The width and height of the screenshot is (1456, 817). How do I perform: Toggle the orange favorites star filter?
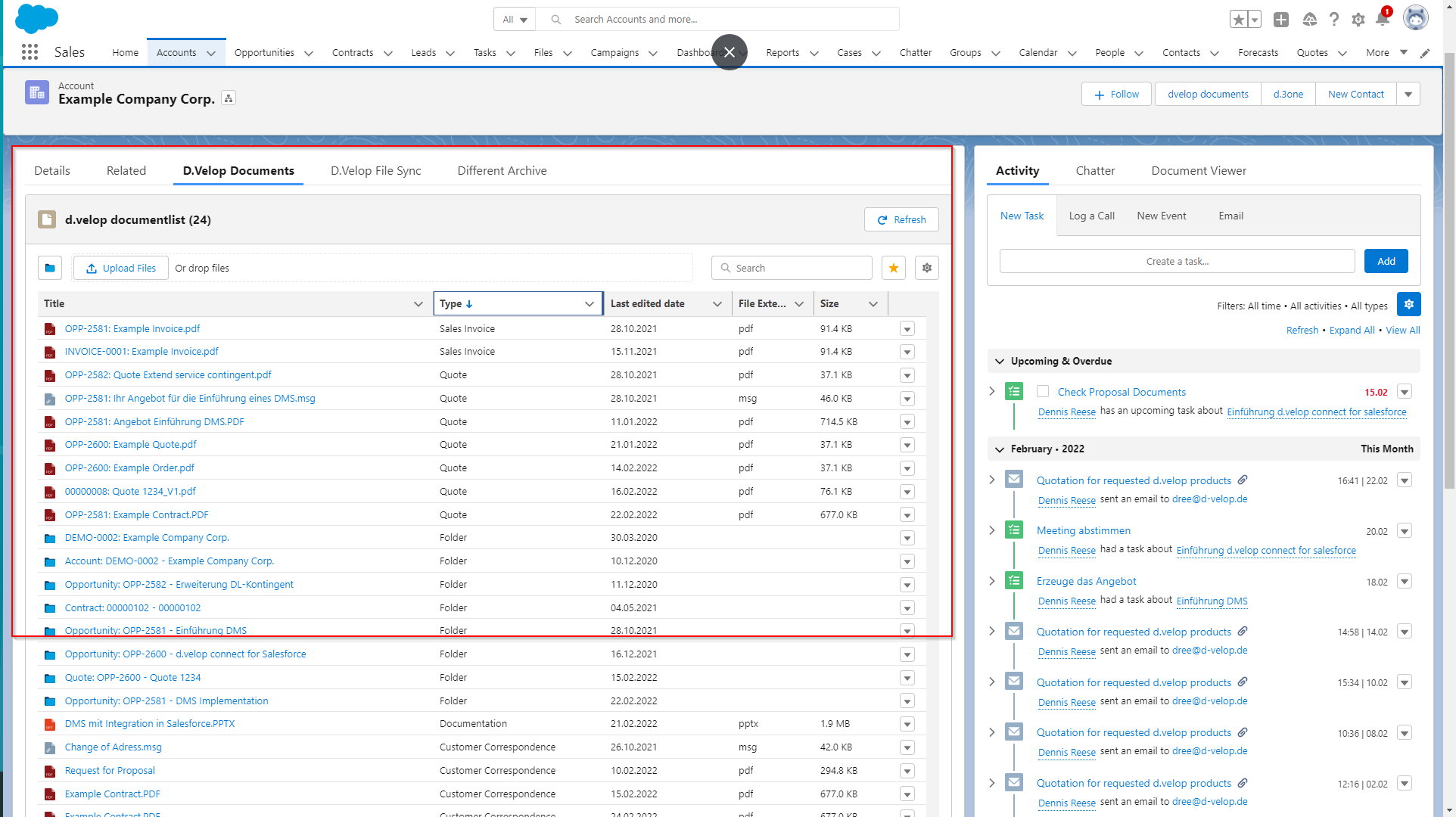[893, 268]
